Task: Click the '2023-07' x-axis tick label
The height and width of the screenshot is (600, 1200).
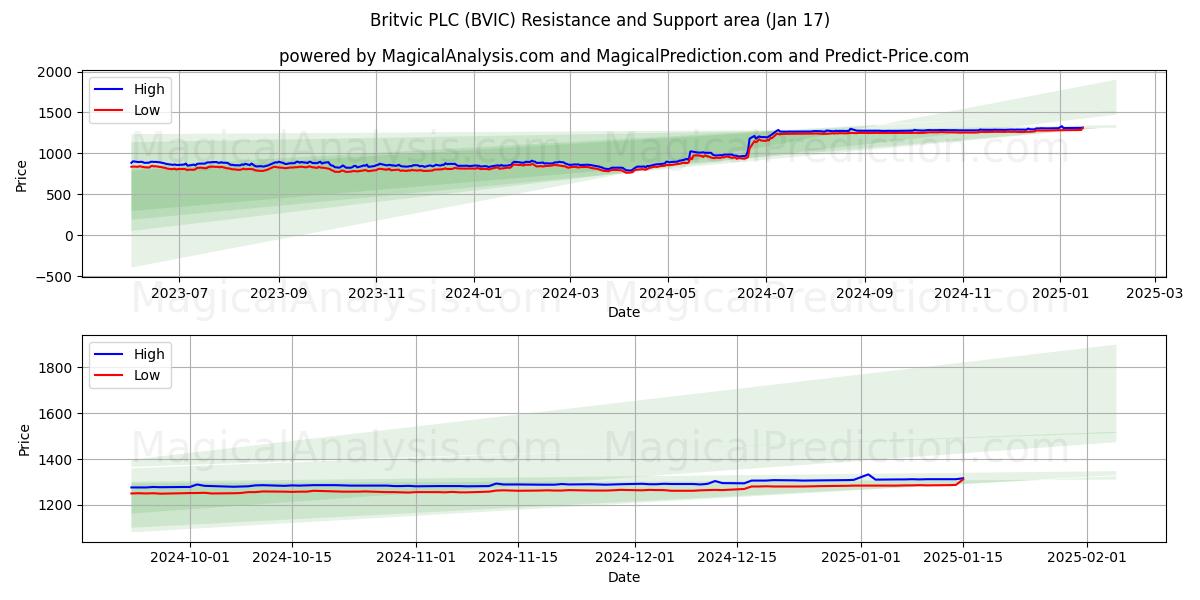Action: point(179,294)
